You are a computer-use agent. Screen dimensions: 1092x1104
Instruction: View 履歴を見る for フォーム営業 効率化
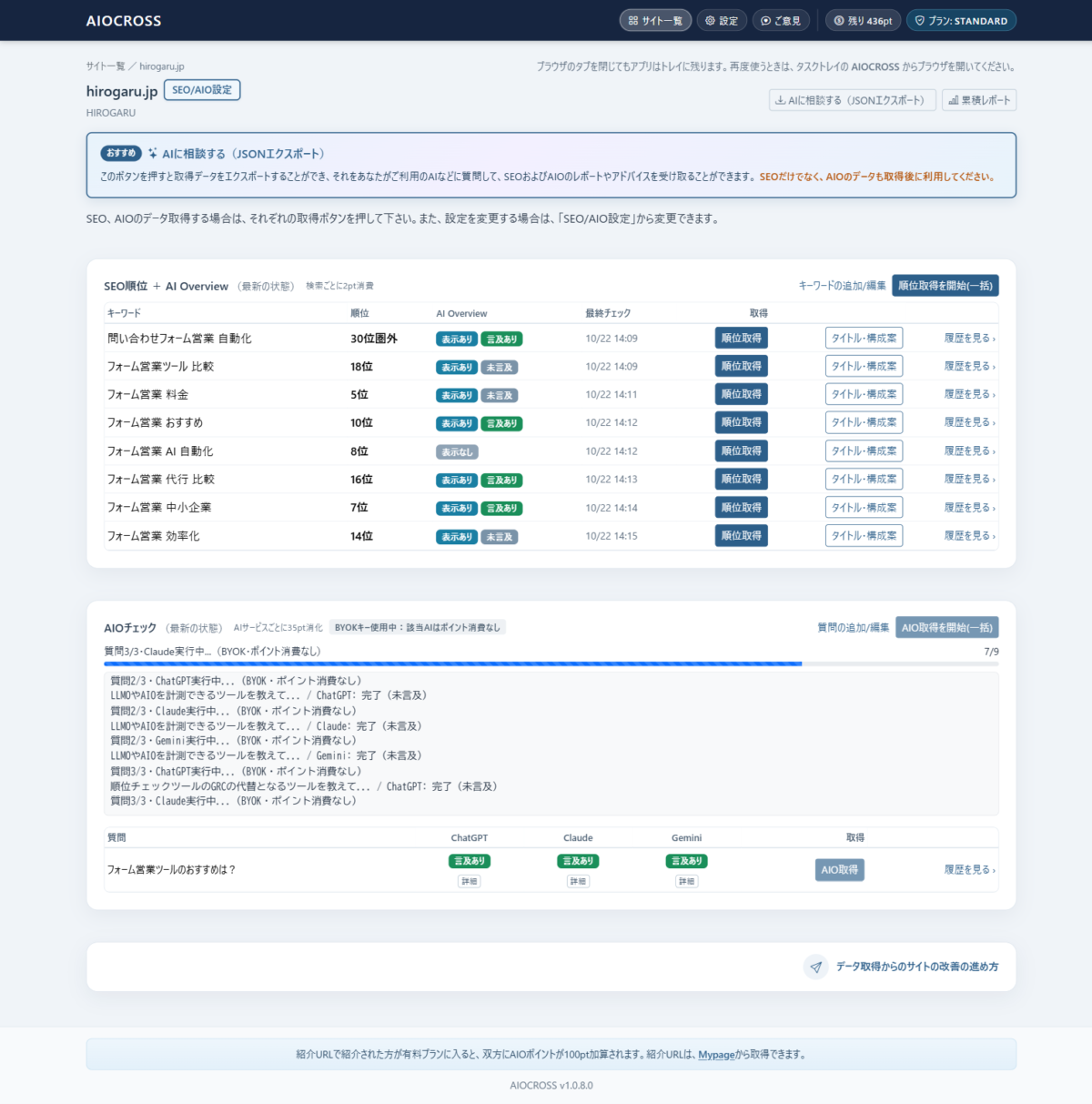[x=969, y=536]
